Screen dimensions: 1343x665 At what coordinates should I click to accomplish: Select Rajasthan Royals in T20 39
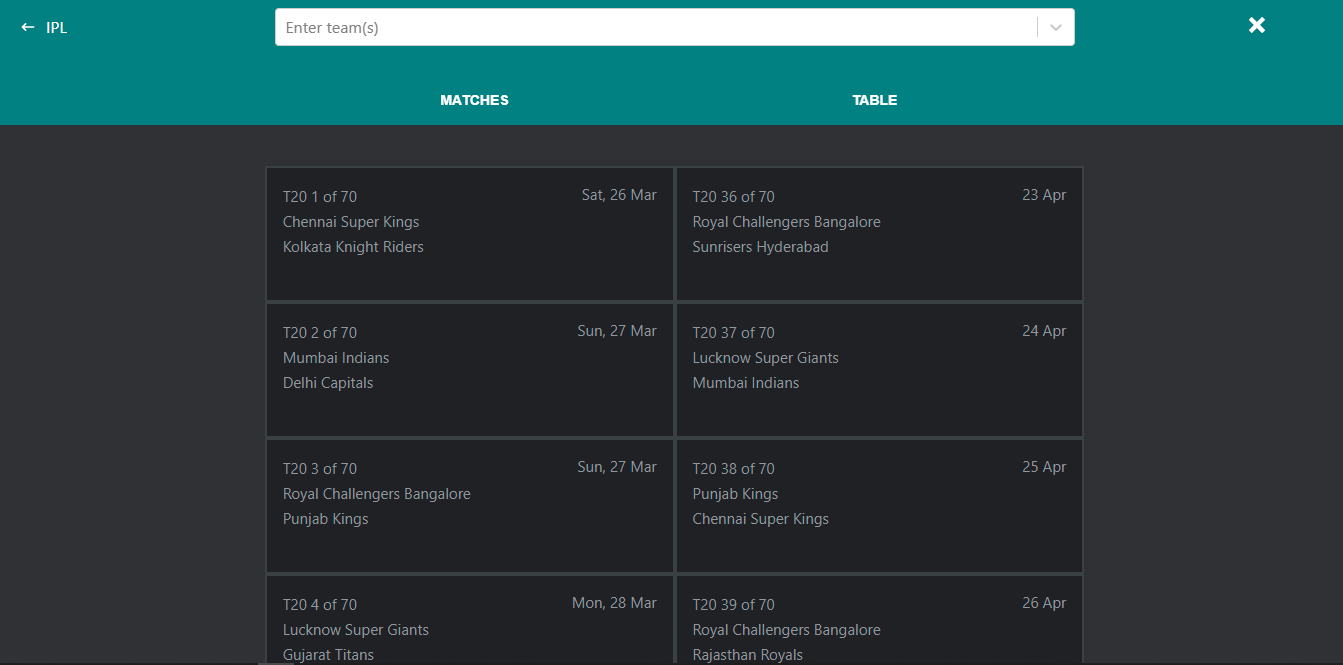tap(747, 654)
